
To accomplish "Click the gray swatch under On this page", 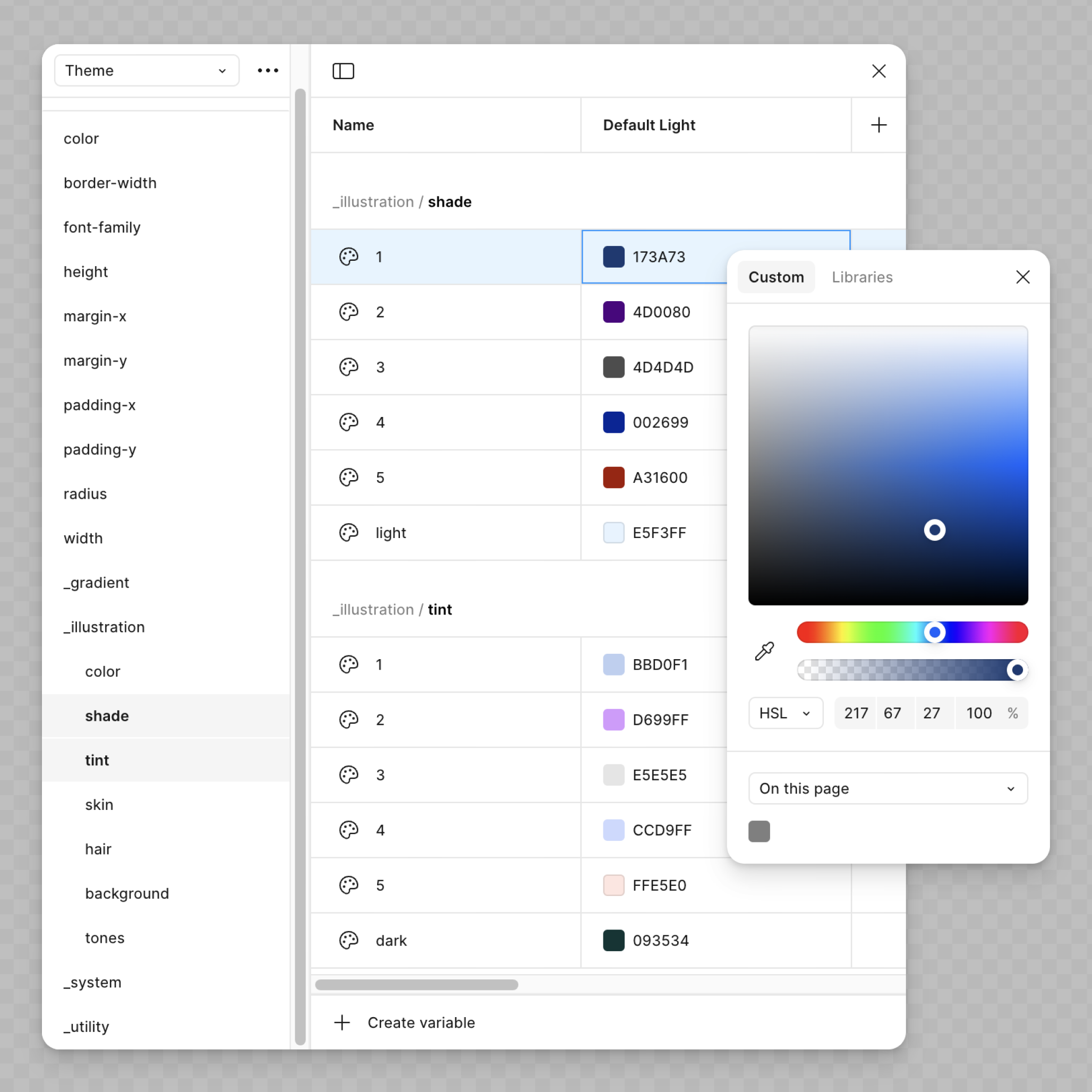I will pyautogui.click(x=758, y=831).
